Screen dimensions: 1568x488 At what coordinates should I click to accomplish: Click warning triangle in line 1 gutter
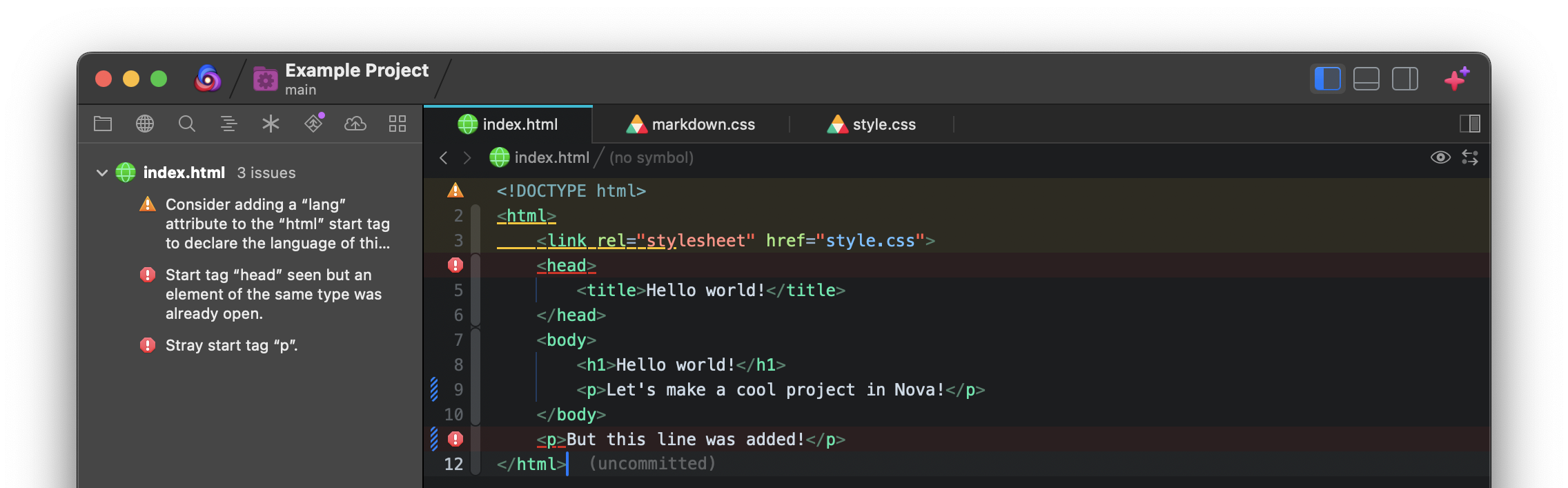pyautogui.click(x=455, y=190)
